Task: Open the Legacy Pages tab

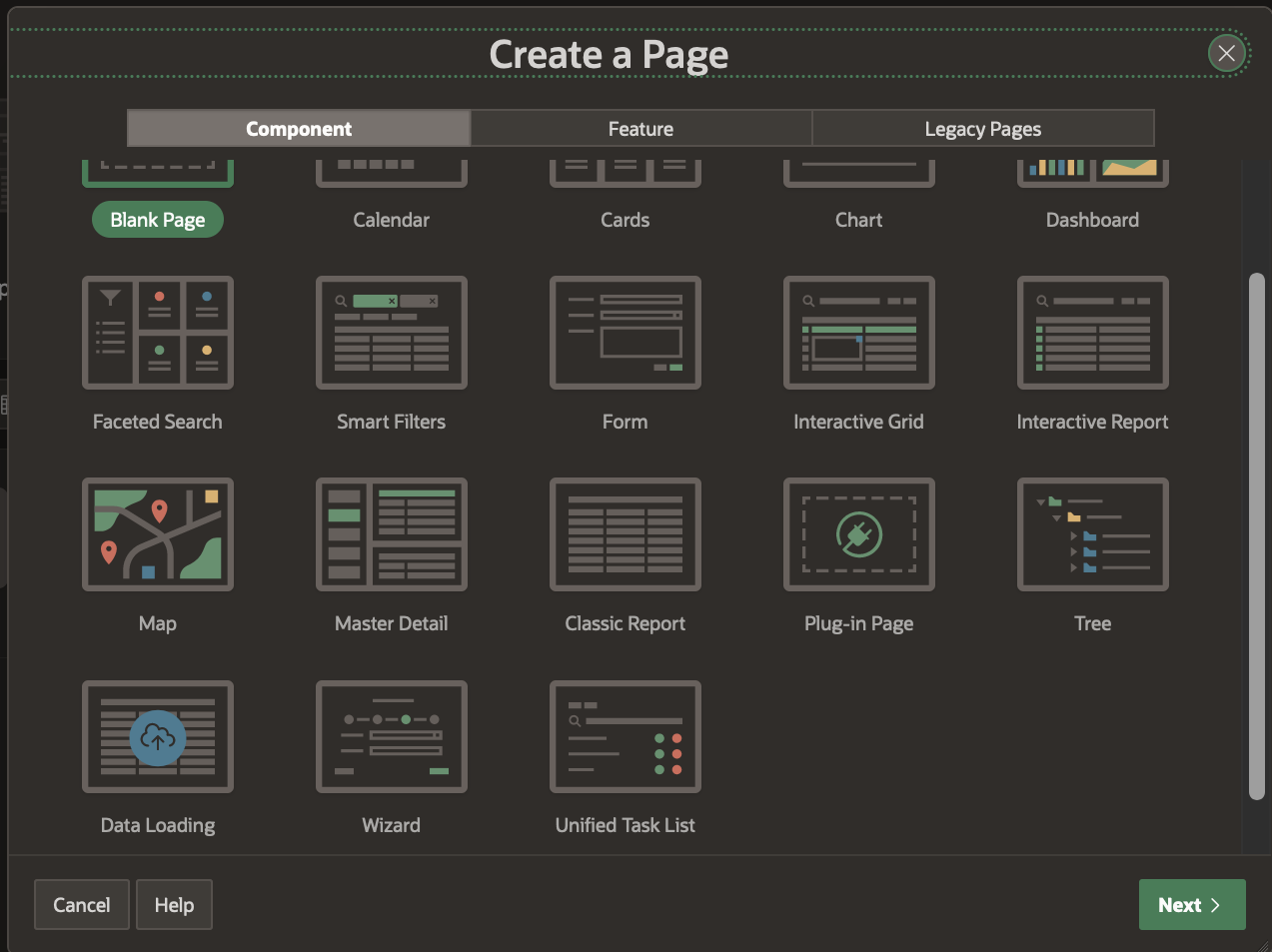Action: coord(982,129)
